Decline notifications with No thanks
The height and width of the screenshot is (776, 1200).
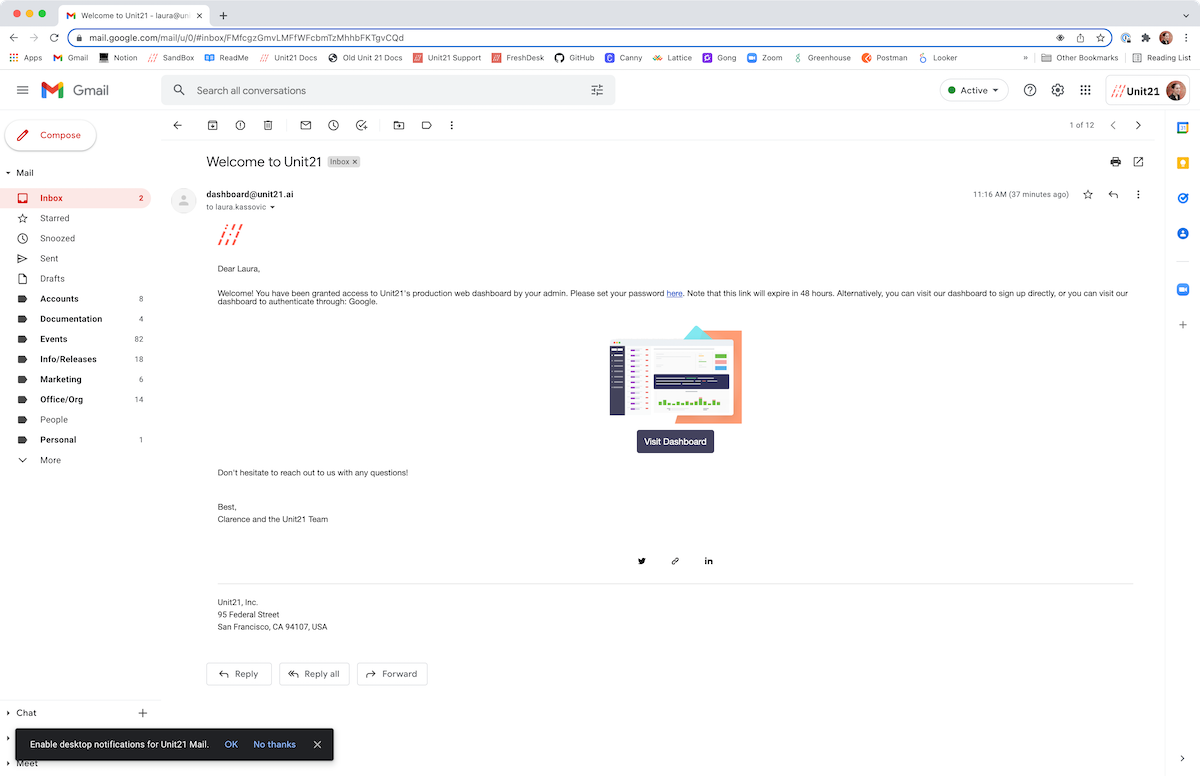click(274, 744)
